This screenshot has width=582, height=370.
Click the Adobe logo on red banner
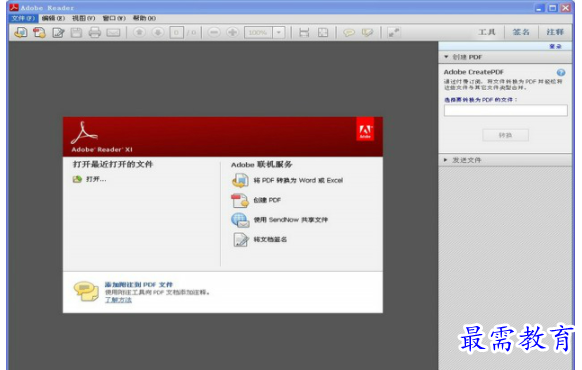click(365, 130)
